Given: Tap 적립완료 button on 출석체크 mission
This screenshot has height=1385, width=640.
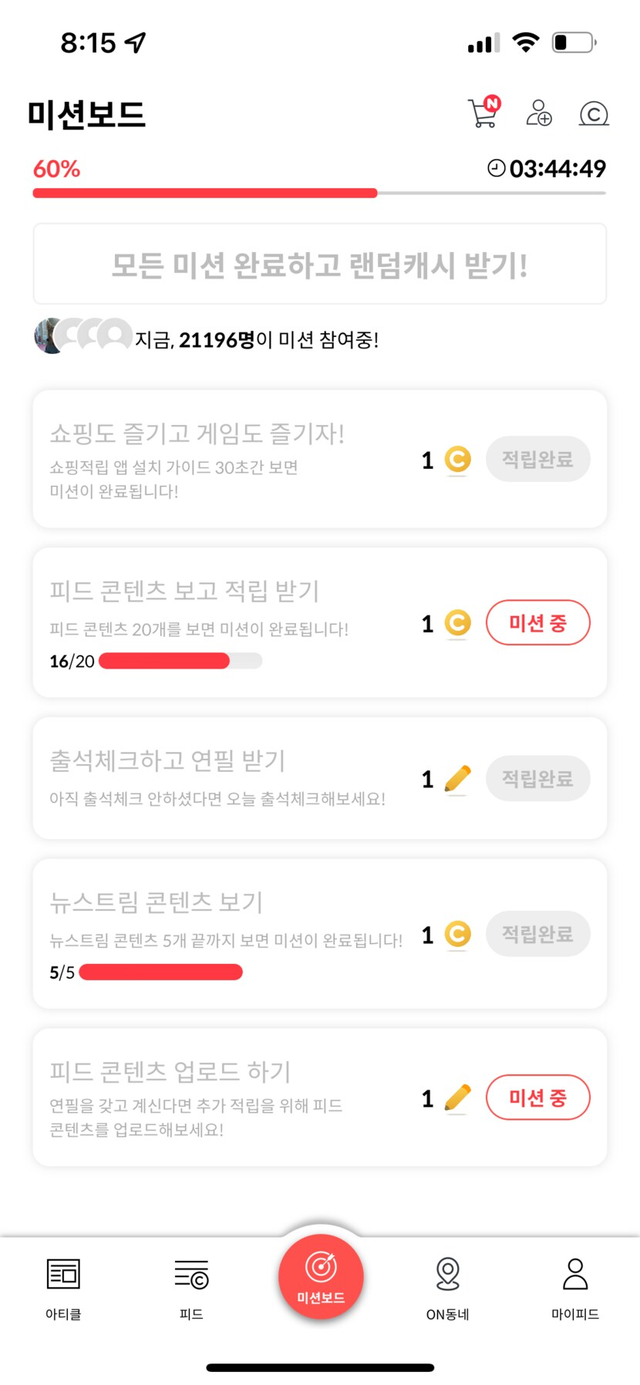Looking at the screenshot, I should (x=538, y=779).
